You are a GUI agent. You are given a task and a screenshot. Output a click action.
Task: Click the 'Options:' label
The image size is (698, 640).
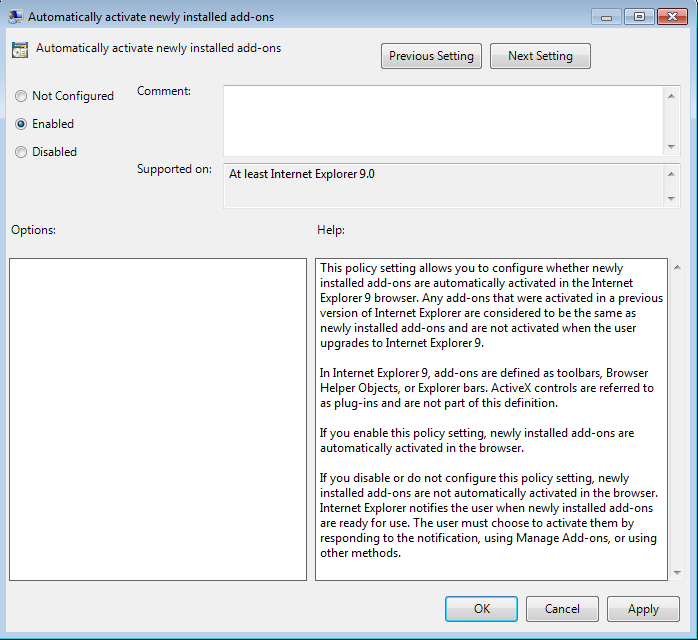pyautogui.click(x=33, y=230)
